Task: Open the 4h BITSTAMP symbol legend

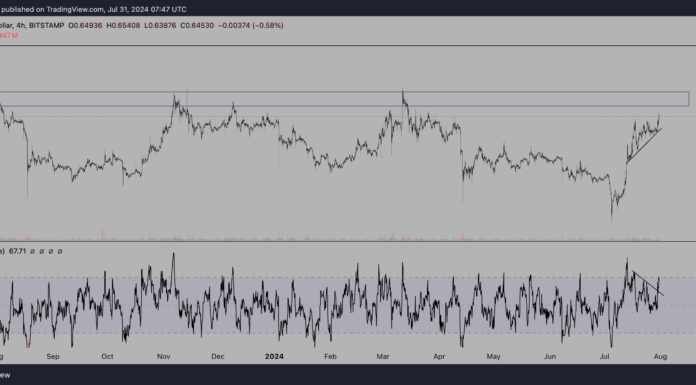Action: 32,26
